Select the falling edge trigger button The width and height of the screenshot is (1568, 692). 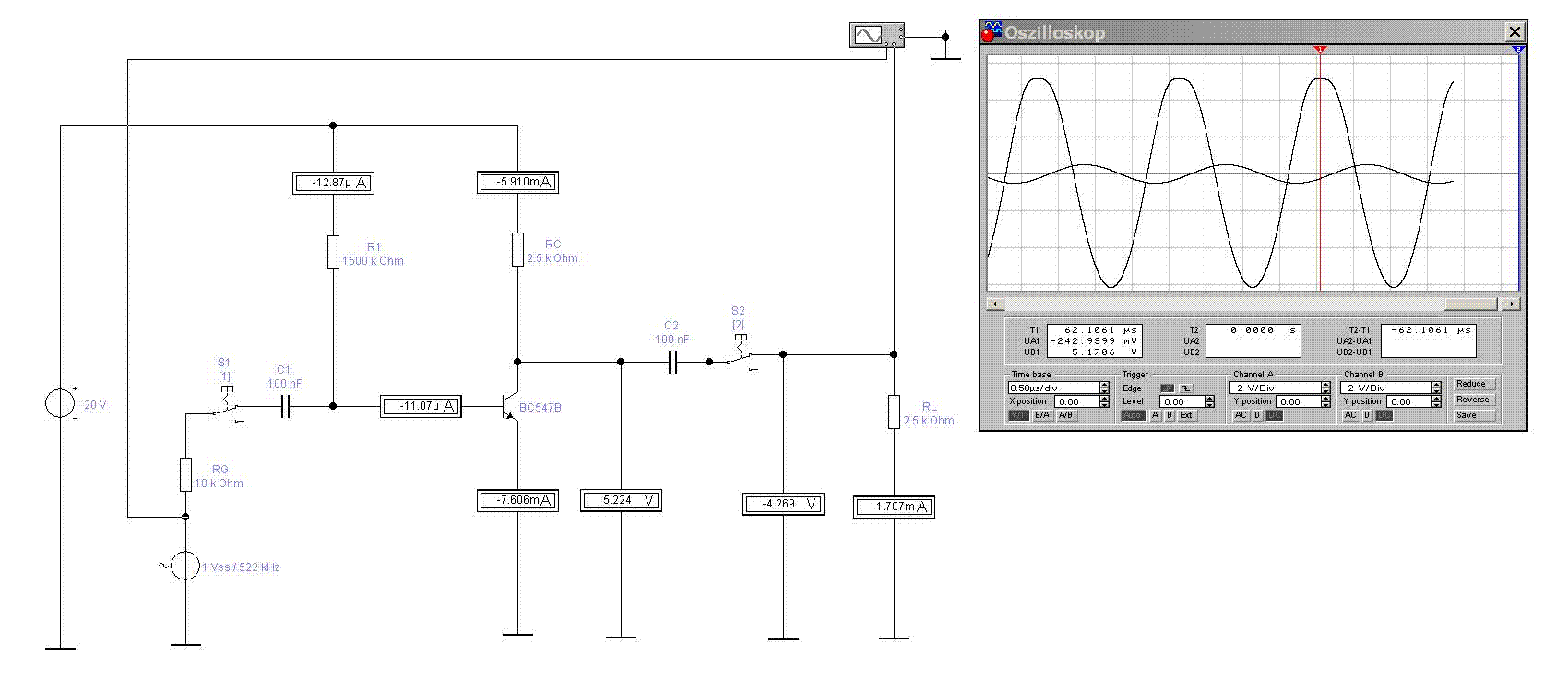tap(1186, 388)
